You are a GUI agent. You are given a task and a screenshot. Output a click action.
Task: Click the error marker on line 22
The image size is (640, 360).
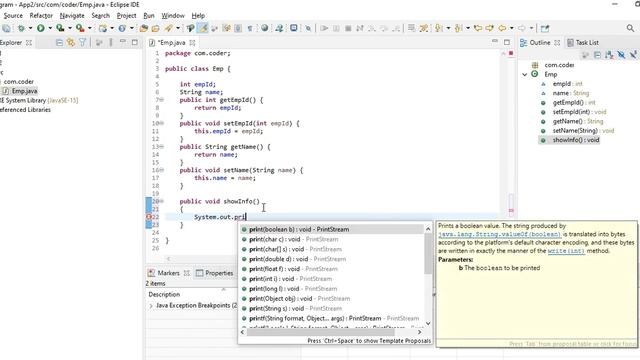tap(149, 217)
